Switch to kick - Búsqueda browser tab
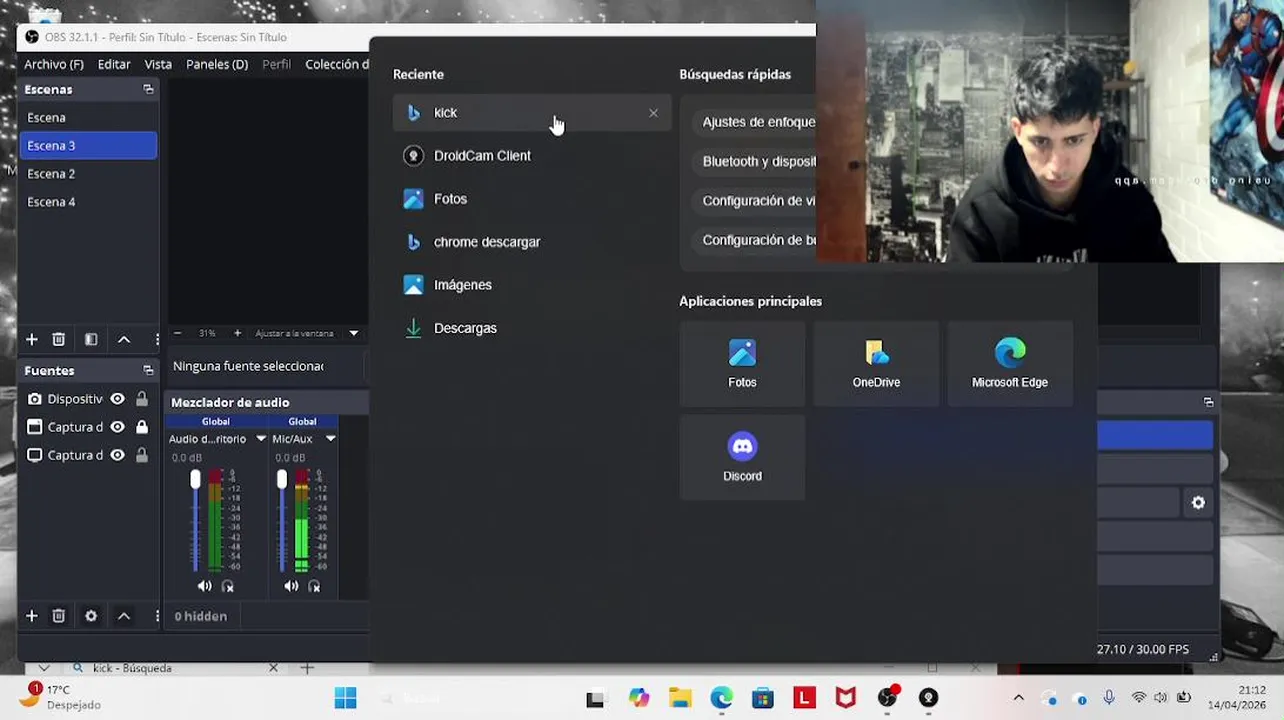Screen dimensions: 1284x720 tap(170, 668)
